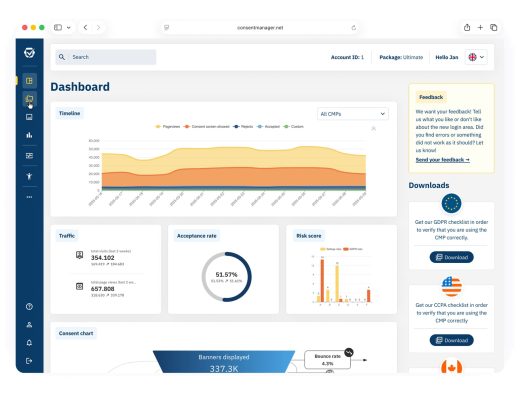The image size is (520, 397).
Task: Click the Banners displayed funnel bar
Action: tap(224, 362)
